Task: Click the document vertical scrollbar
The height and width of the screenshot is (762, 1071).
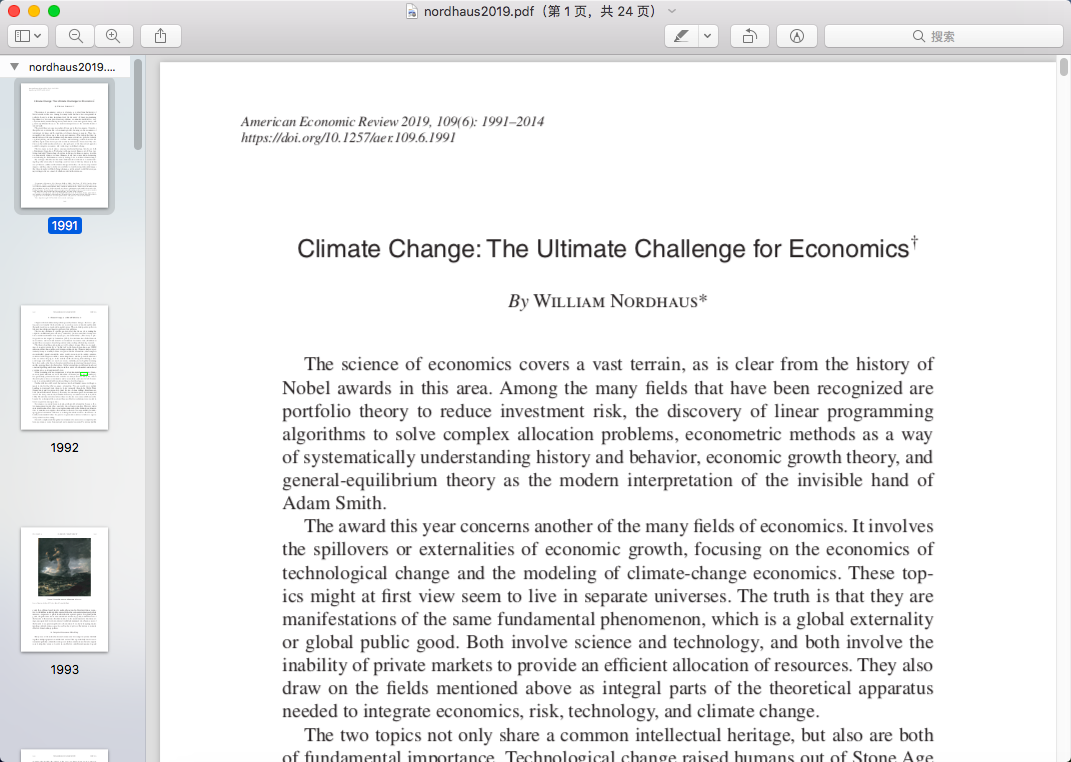Action: 1063,67
